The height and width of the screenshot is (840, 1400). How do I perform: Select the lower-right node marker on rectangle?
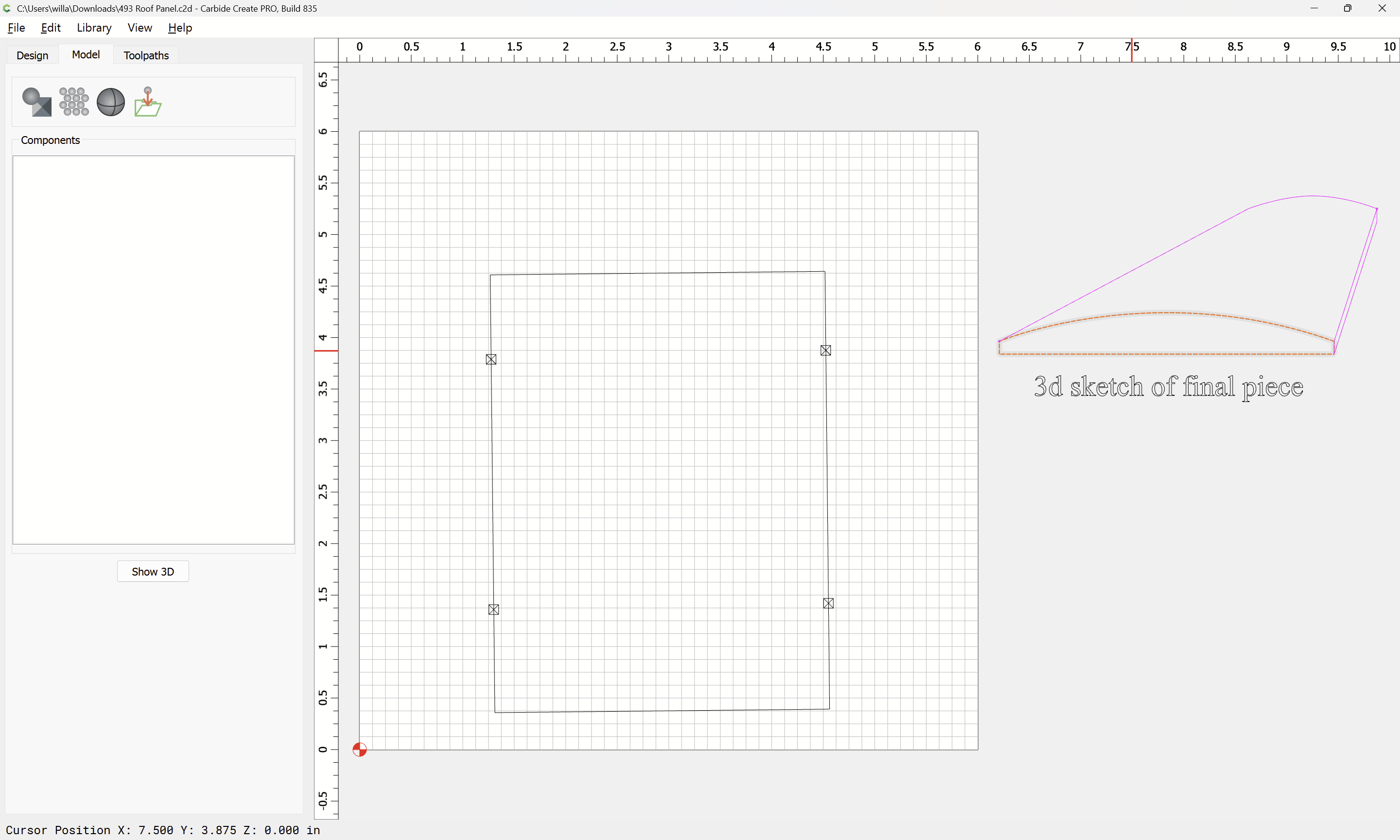coord(828,603)
